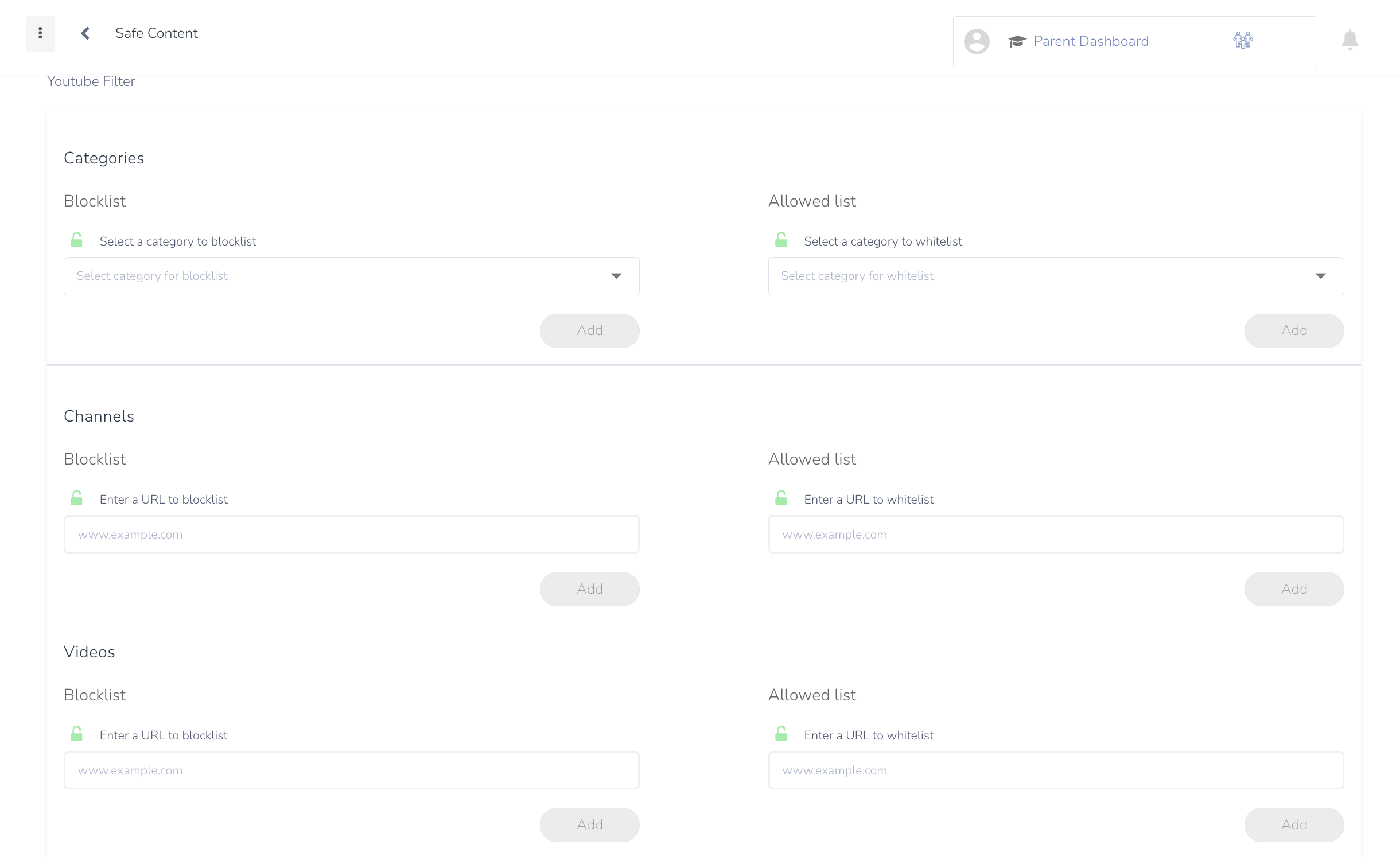Open Select category for blocklist dropdown
This screenshot has height=857, width=1400.
pos(351,276)
